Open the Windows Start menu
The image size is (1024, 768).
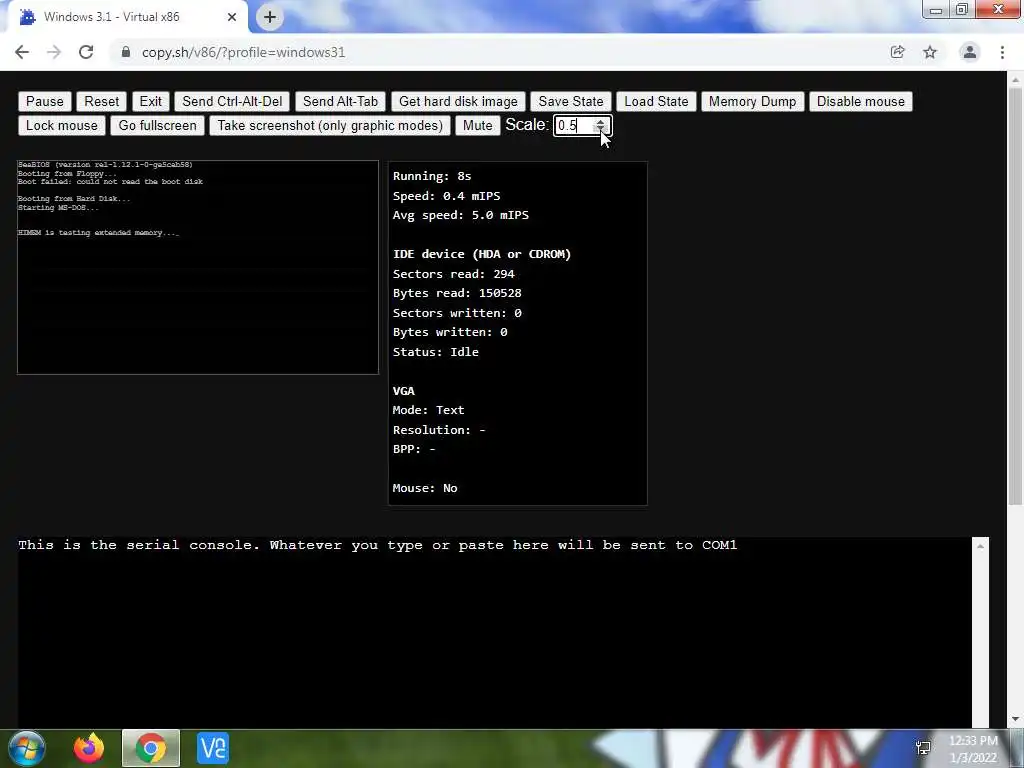point(27,748)
